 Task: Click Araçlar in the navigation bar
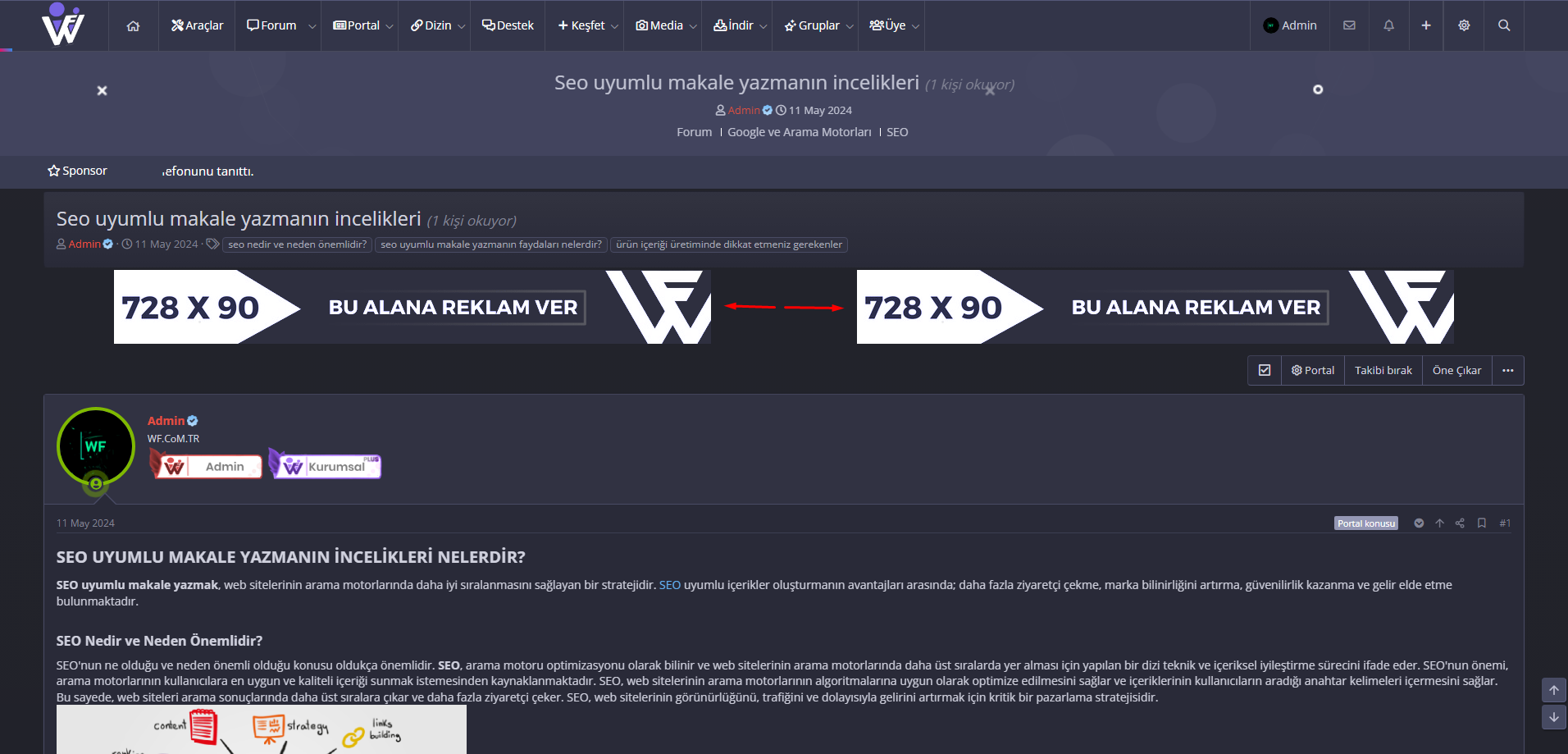[x=196, y=25]
